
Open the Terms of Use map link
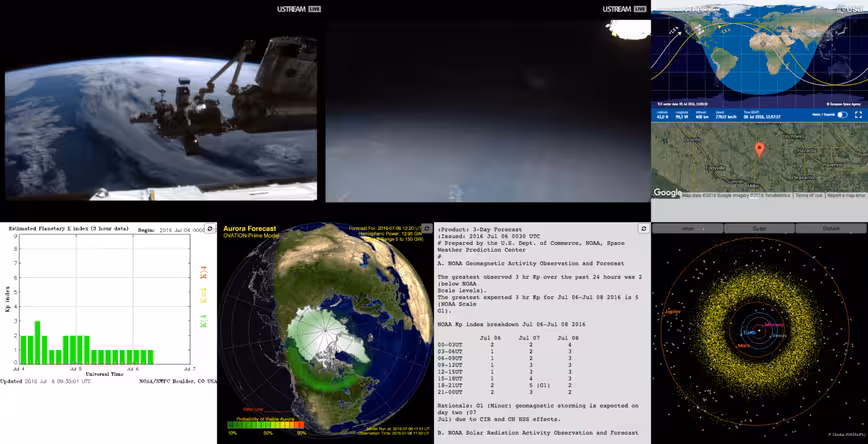(810, 195)
